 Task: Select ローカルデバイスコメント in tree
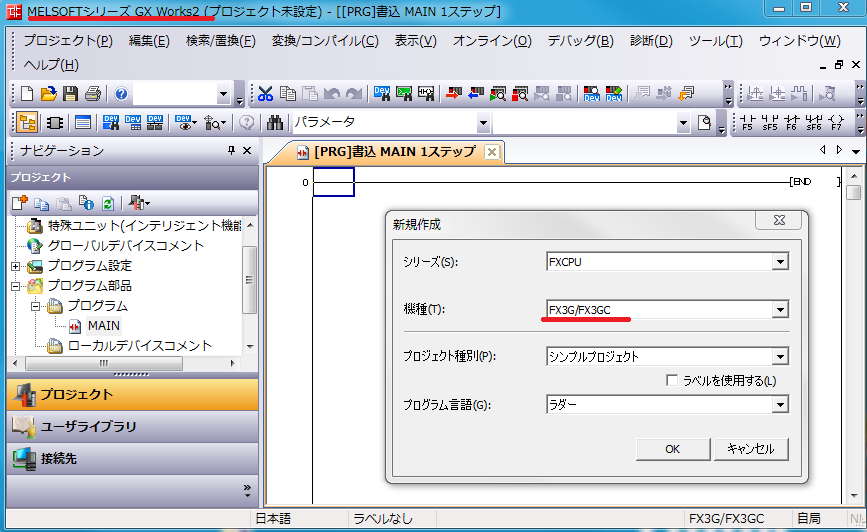coord(139,346)
